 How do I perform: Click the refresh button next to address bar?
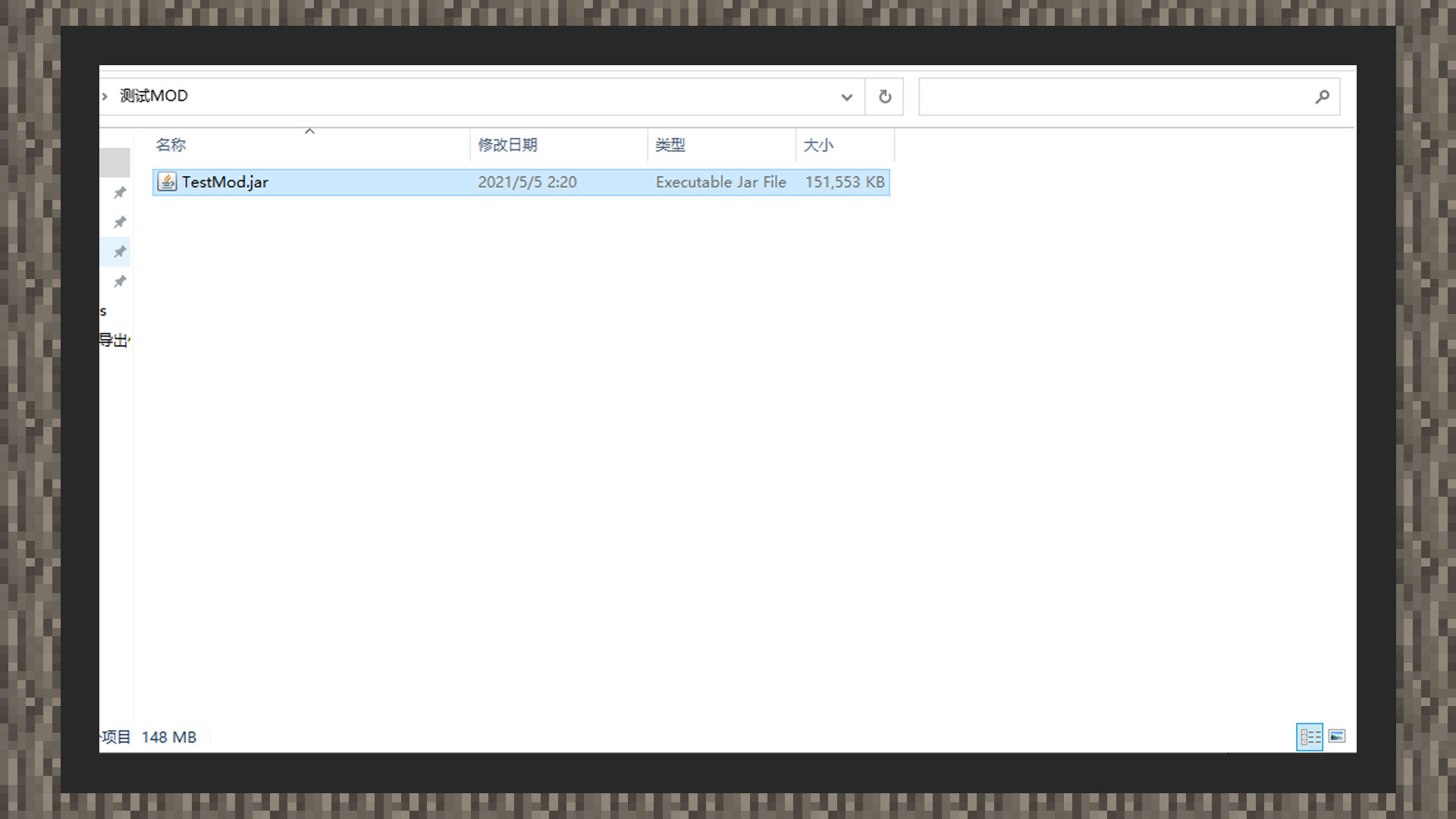[x=884, y=97]
